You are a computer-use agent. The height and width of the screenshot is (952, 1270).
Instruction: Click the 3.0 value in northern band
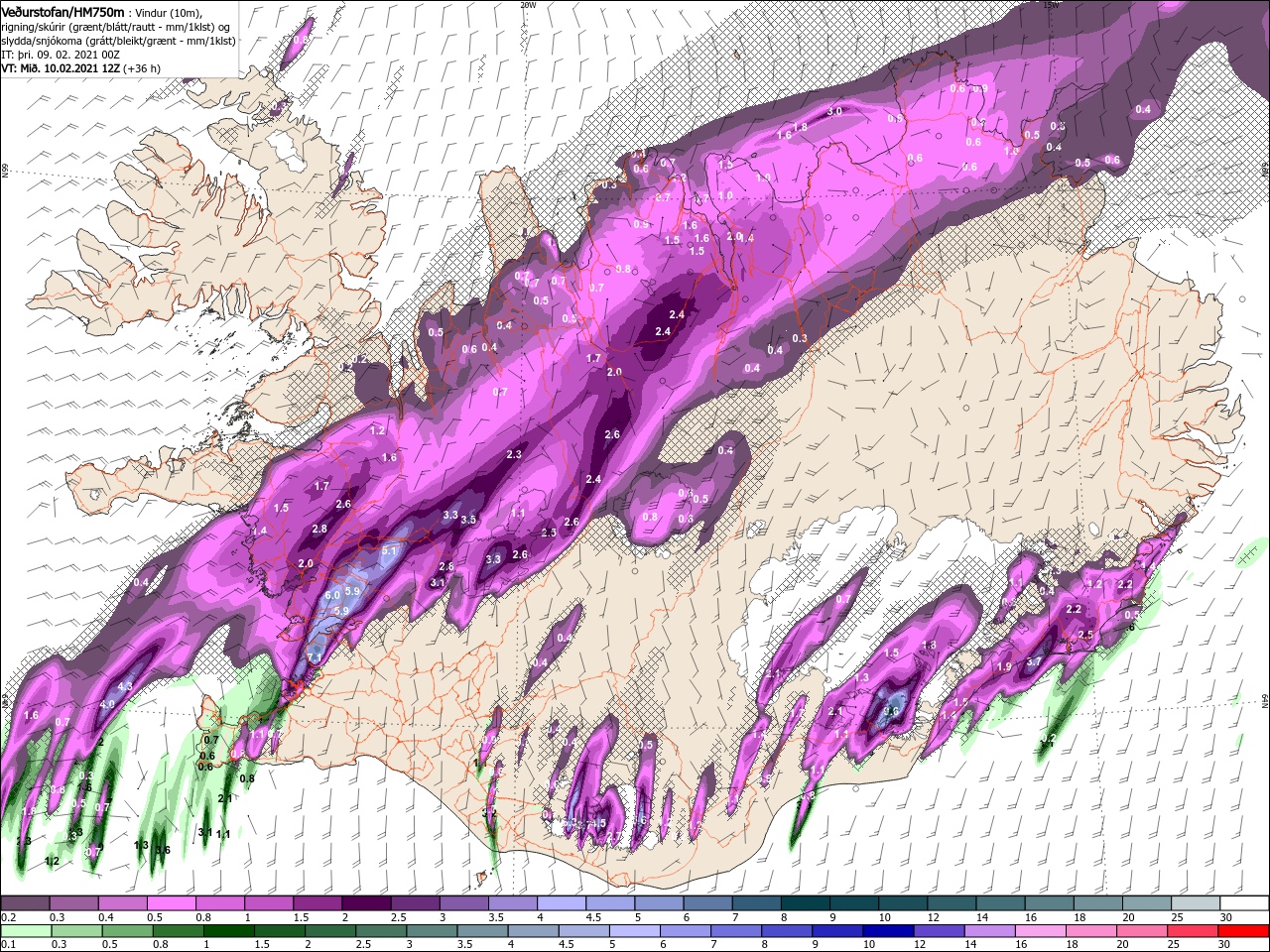click(x=834, y=112)
